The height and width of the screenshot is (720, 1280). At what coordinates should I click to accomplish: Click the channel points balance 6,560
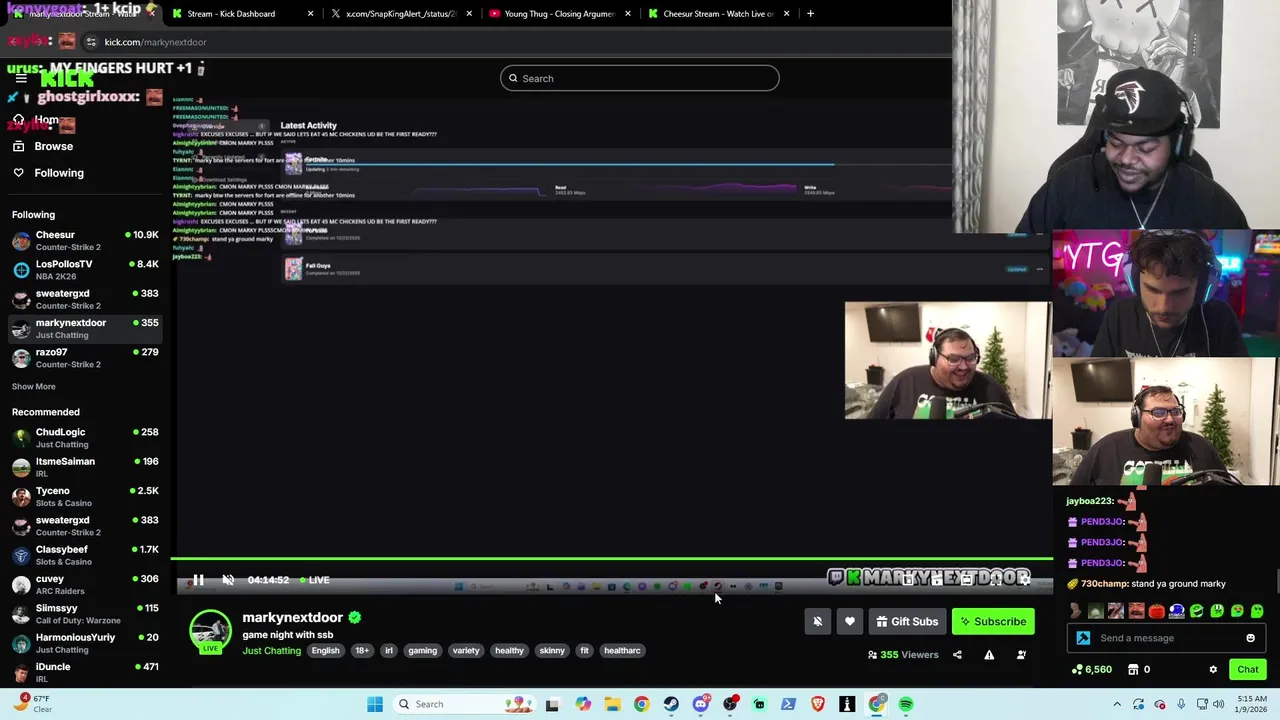pyautogui.click(x=1091, y=670)
